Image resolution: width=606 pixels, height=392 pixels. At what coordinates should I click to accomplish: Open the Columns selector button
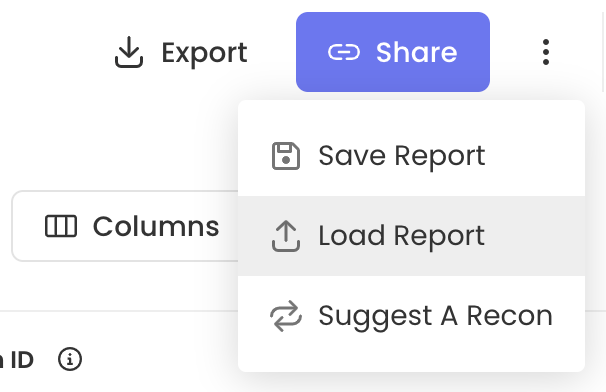(125, 226)
